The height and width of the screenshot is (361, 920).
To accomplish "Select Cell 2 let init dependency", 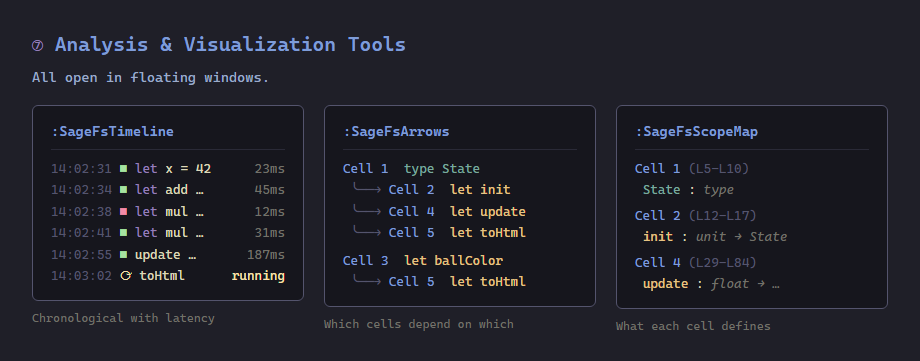I will pyautogui.click(x=449, y=190).
